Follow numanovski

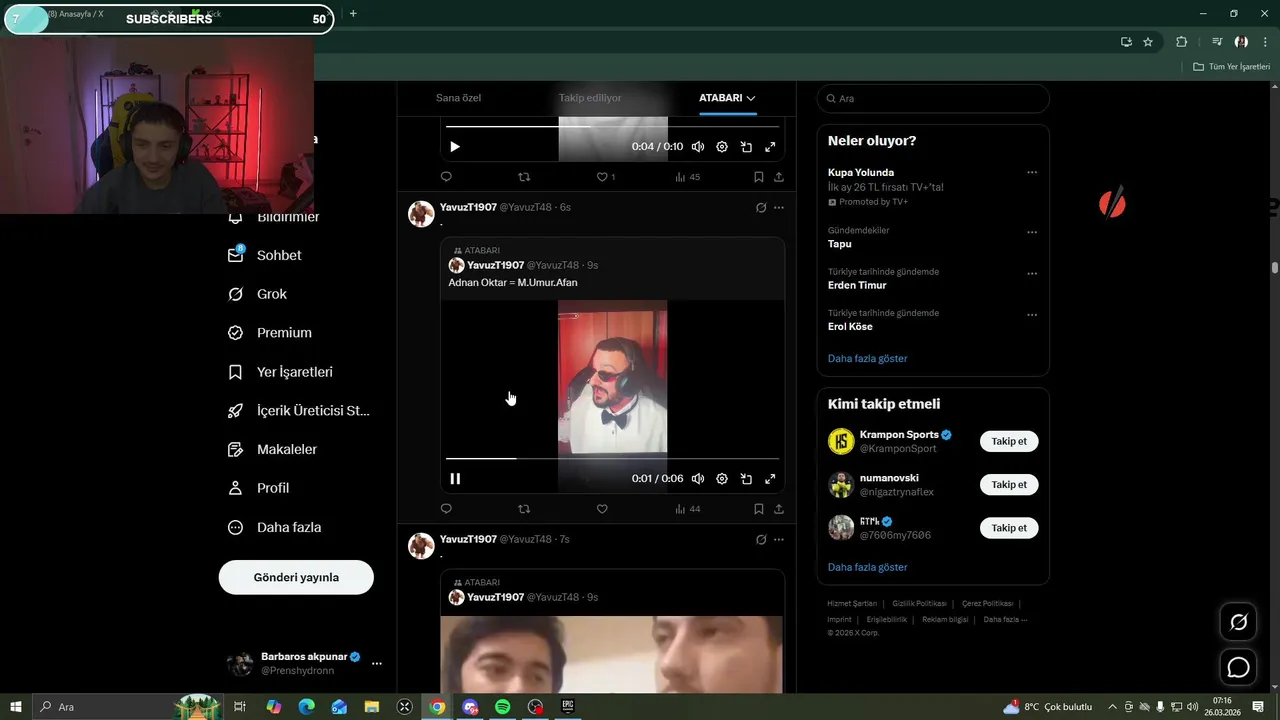pos(1009,485)
